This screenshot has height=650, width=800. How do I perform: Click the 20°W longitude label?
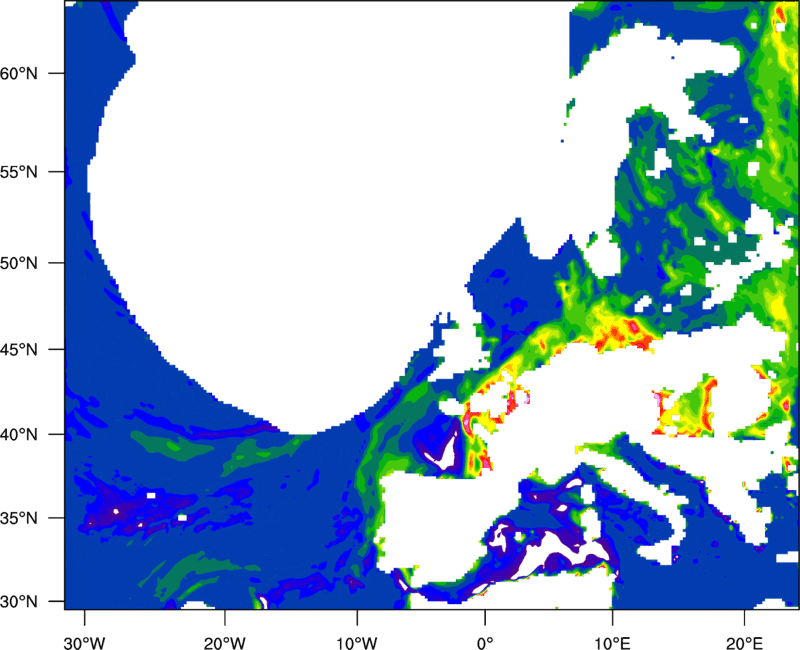(224, 643)
